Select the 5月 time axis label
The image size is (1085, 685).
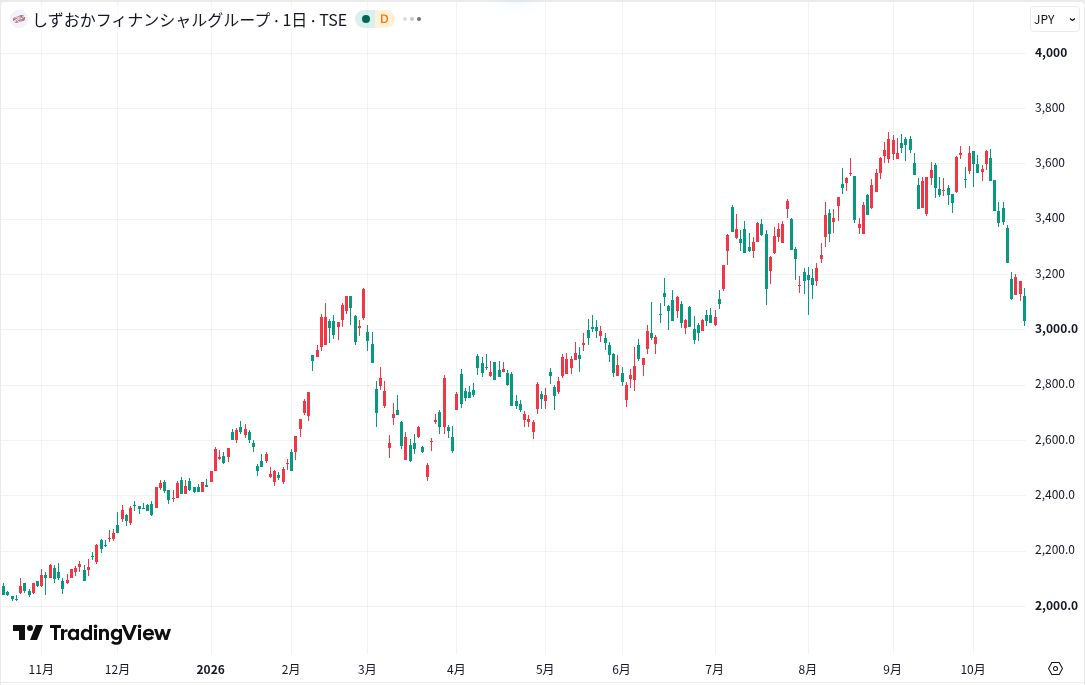[545, 670]
